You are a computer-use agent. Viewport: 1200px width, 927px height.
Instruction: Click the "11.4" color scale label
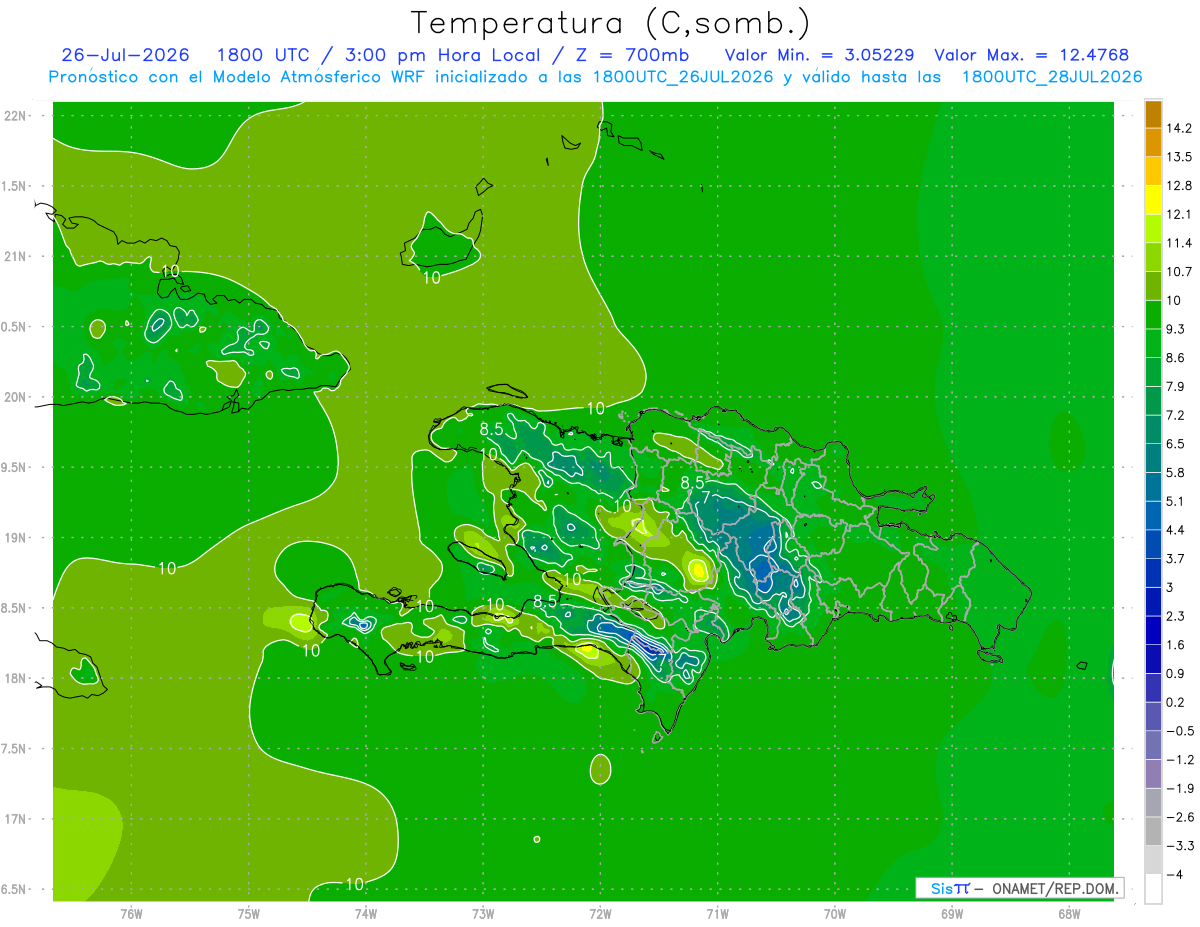coord(1181,243)
